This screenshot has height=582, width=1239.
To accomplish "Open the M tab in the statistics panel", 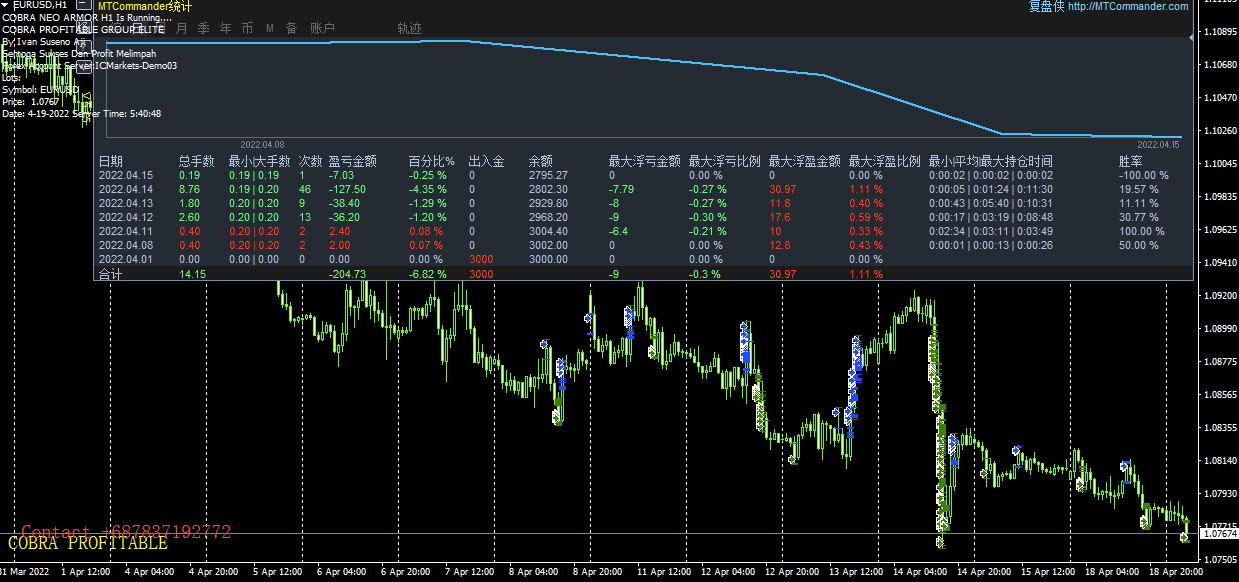I will coord(270,29).
